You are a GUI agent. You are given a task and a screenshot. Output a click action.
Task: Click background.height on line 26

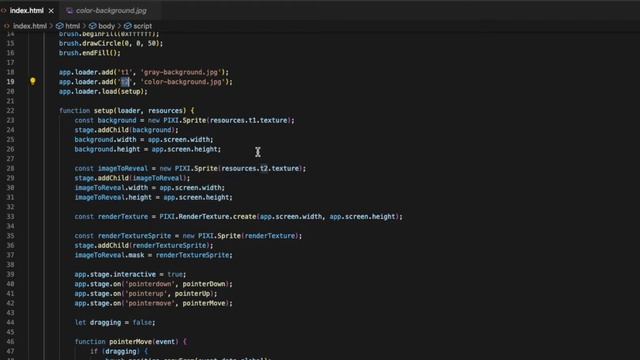[107, 149]
